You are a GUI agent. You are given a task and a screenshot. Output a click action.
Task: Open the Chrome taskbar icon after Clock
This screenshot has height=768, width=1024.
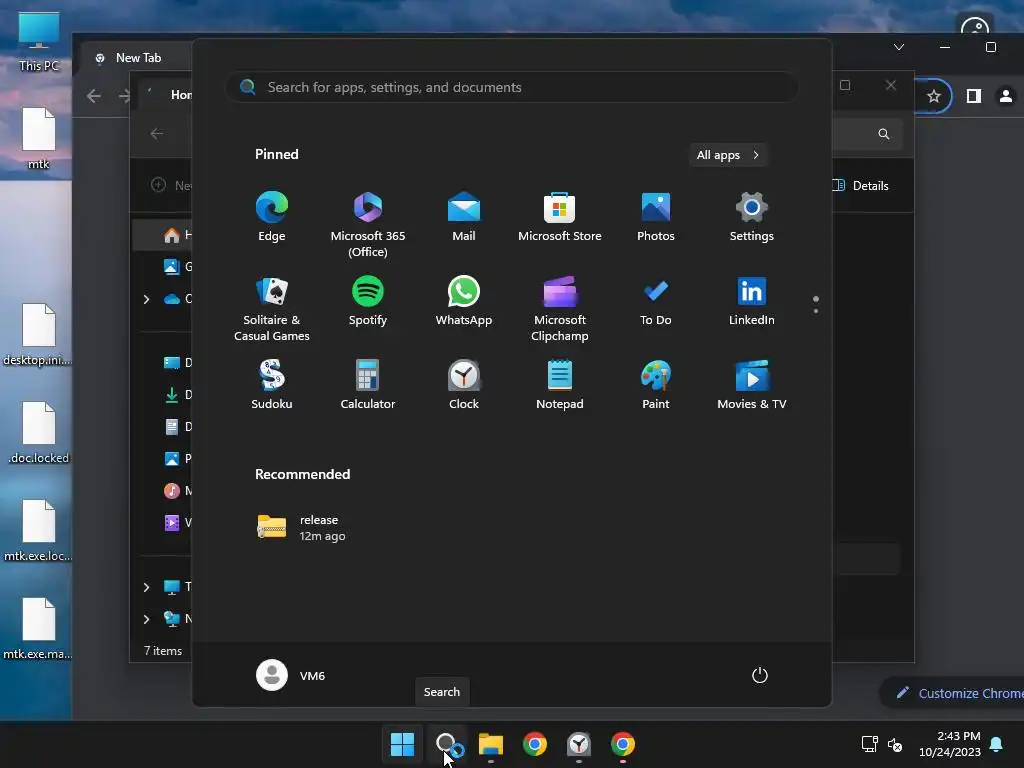[623, 744]
